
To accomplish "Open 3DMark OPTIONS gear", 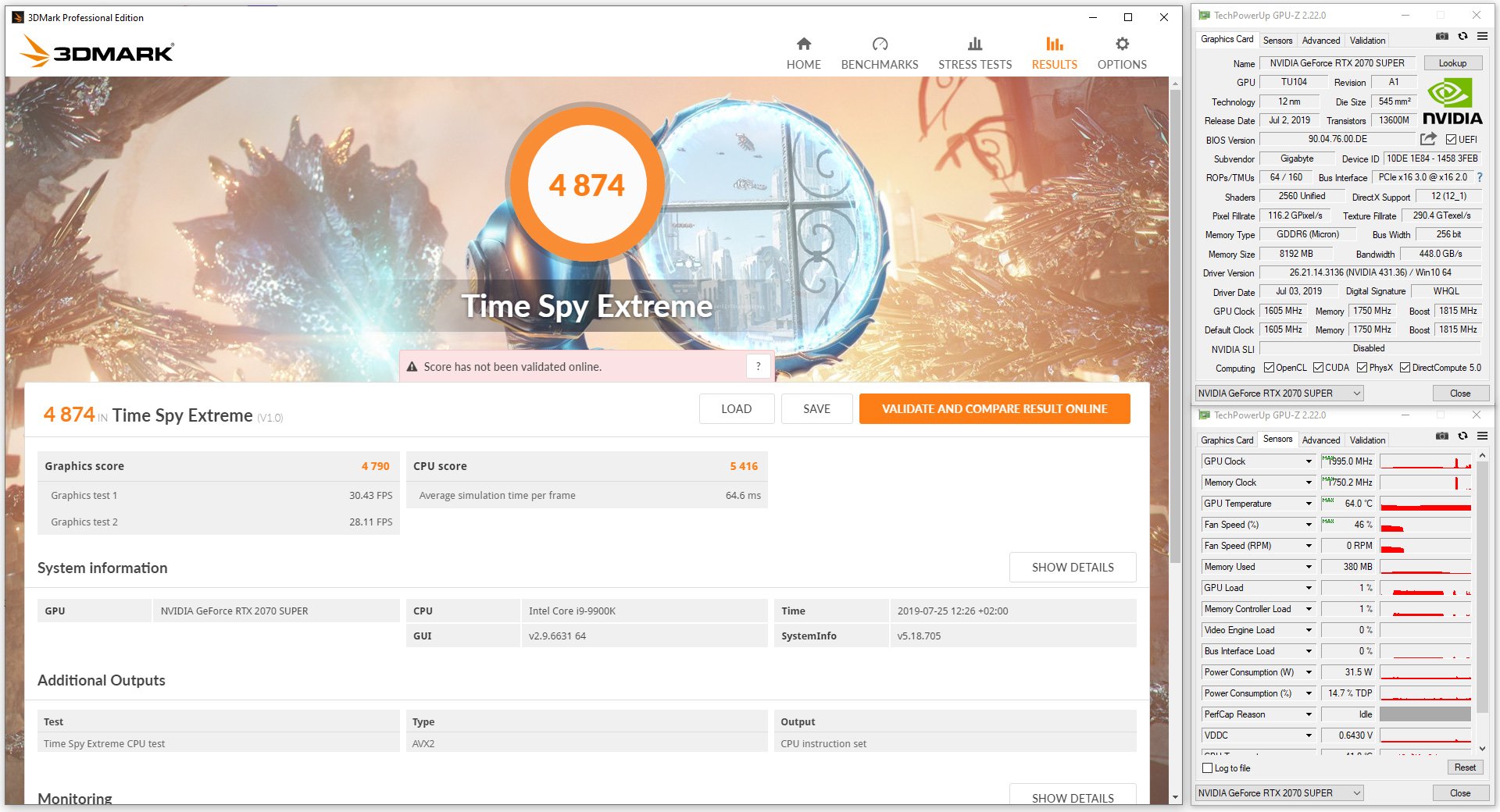I will pyautogui.click(x=1122, y=54).
